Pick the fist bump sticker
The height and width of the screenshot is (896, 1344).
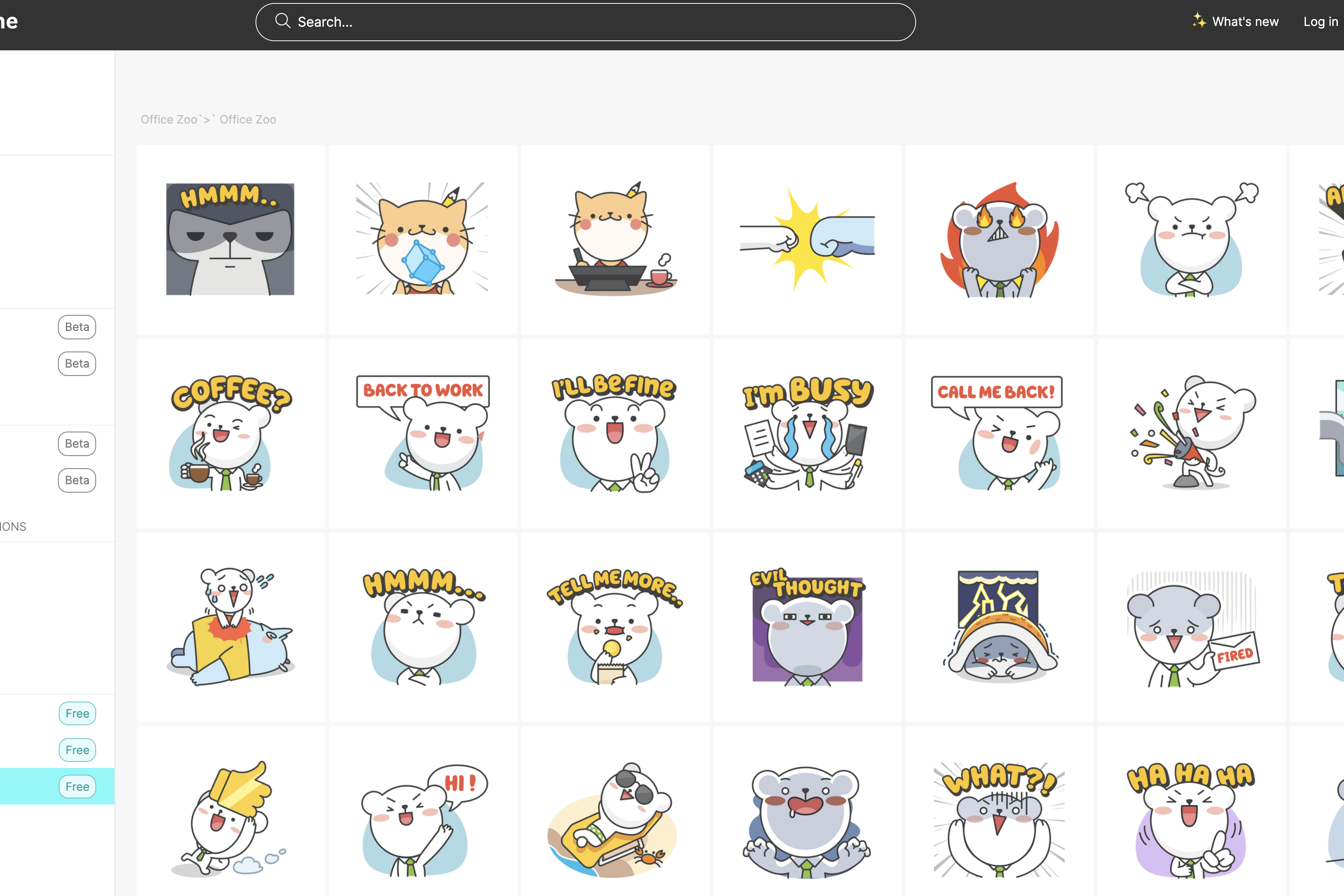pyautogui.click(x=807, y=239)
